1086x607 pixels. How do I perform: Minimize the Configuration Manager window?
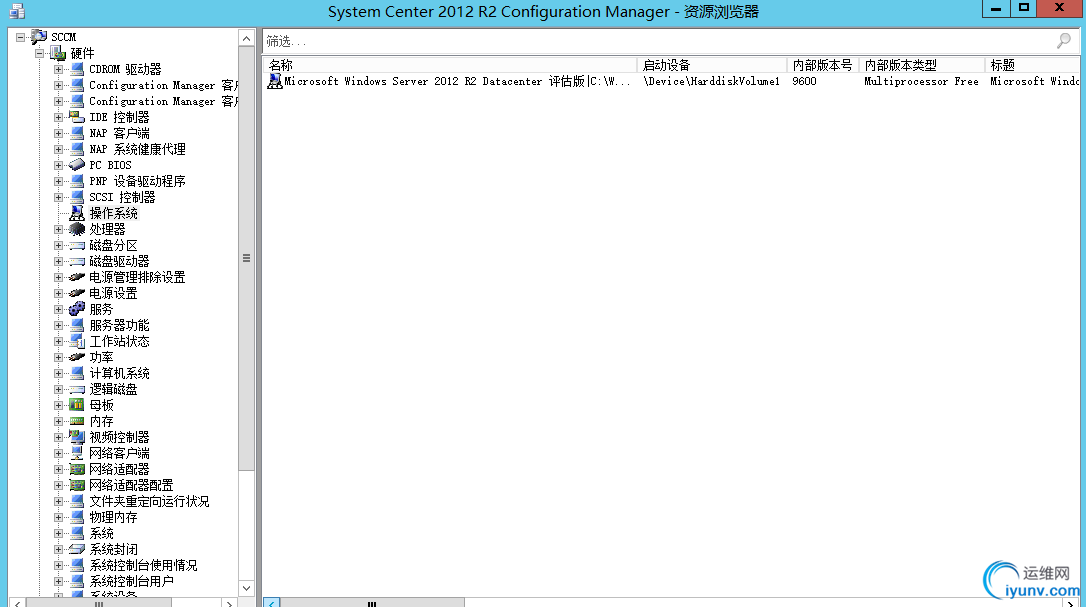996,9
